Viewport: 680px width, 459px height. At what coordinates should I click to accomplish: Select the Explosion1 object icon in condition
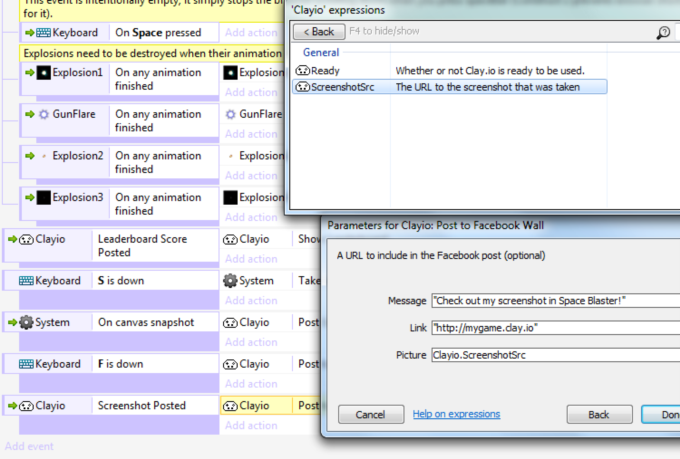(43, 72)
